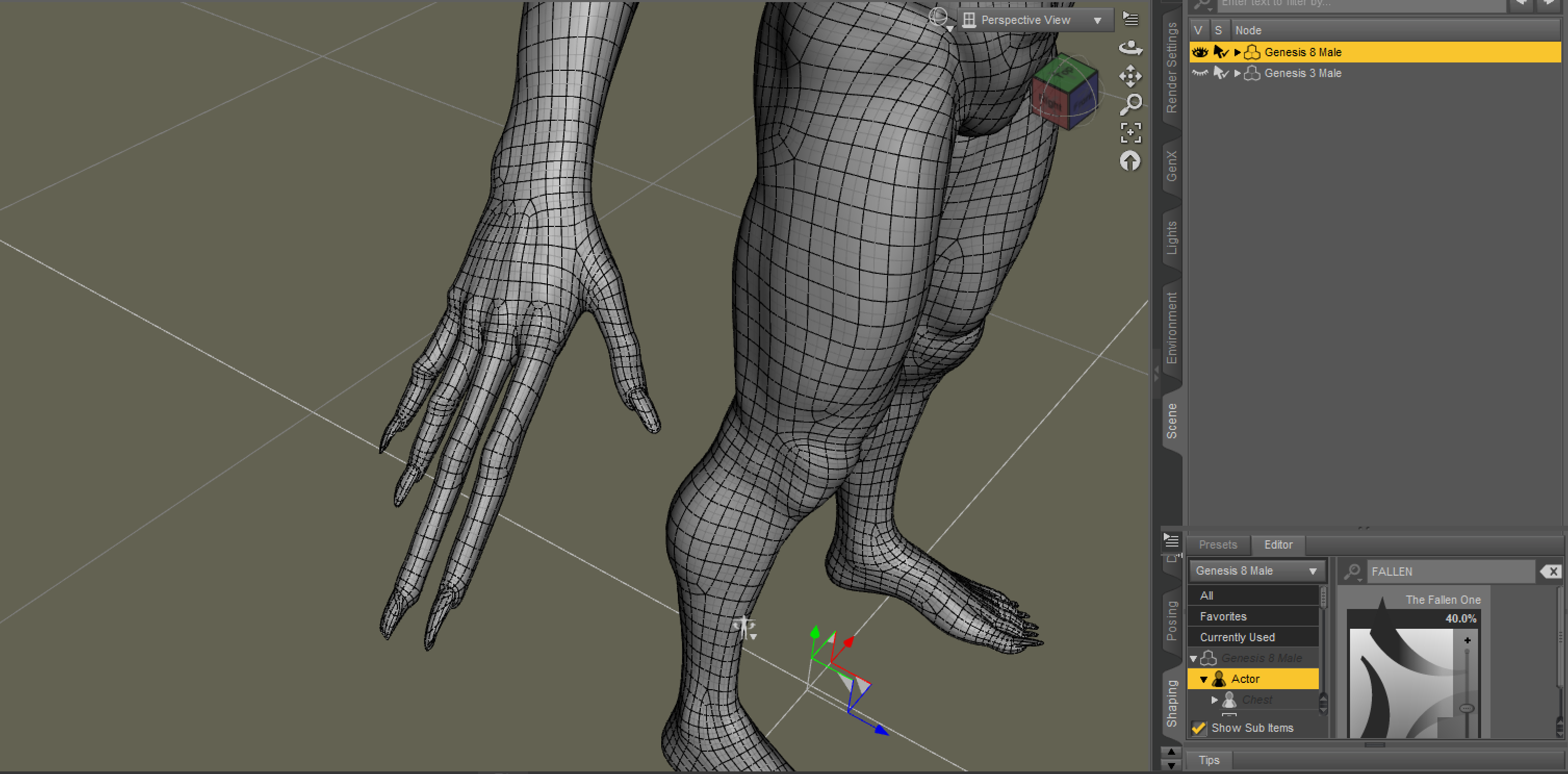The image size is (1568, 774).
Task: Click the Dolly zoom magnifier icon
Action: coord(1130,104)
